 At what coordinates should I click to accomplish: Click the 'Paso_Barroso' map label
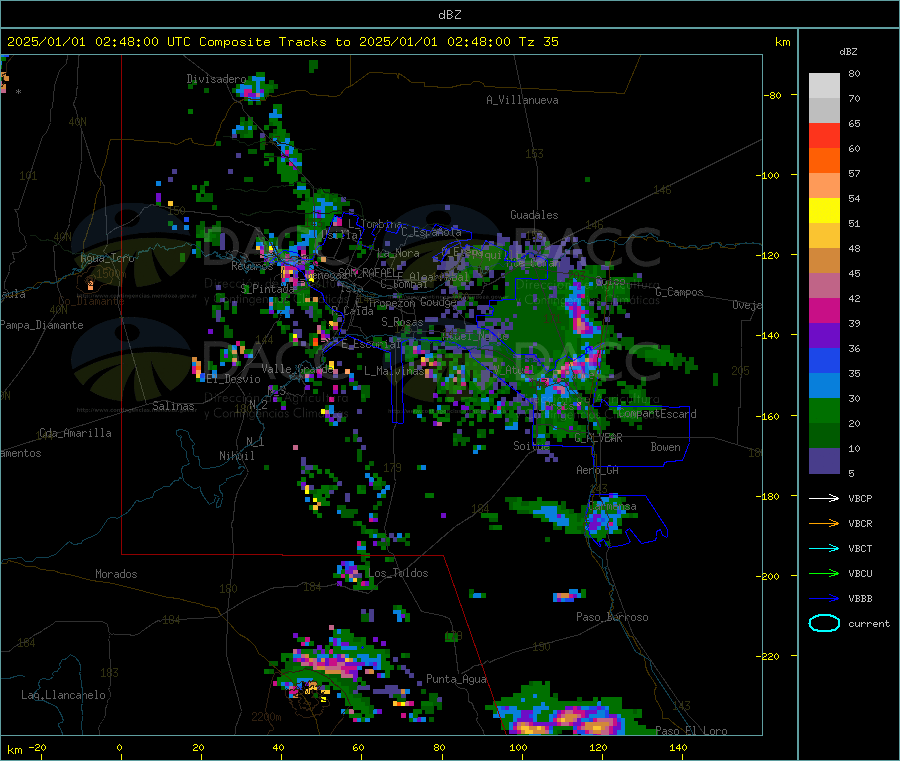tap(612, 617)
